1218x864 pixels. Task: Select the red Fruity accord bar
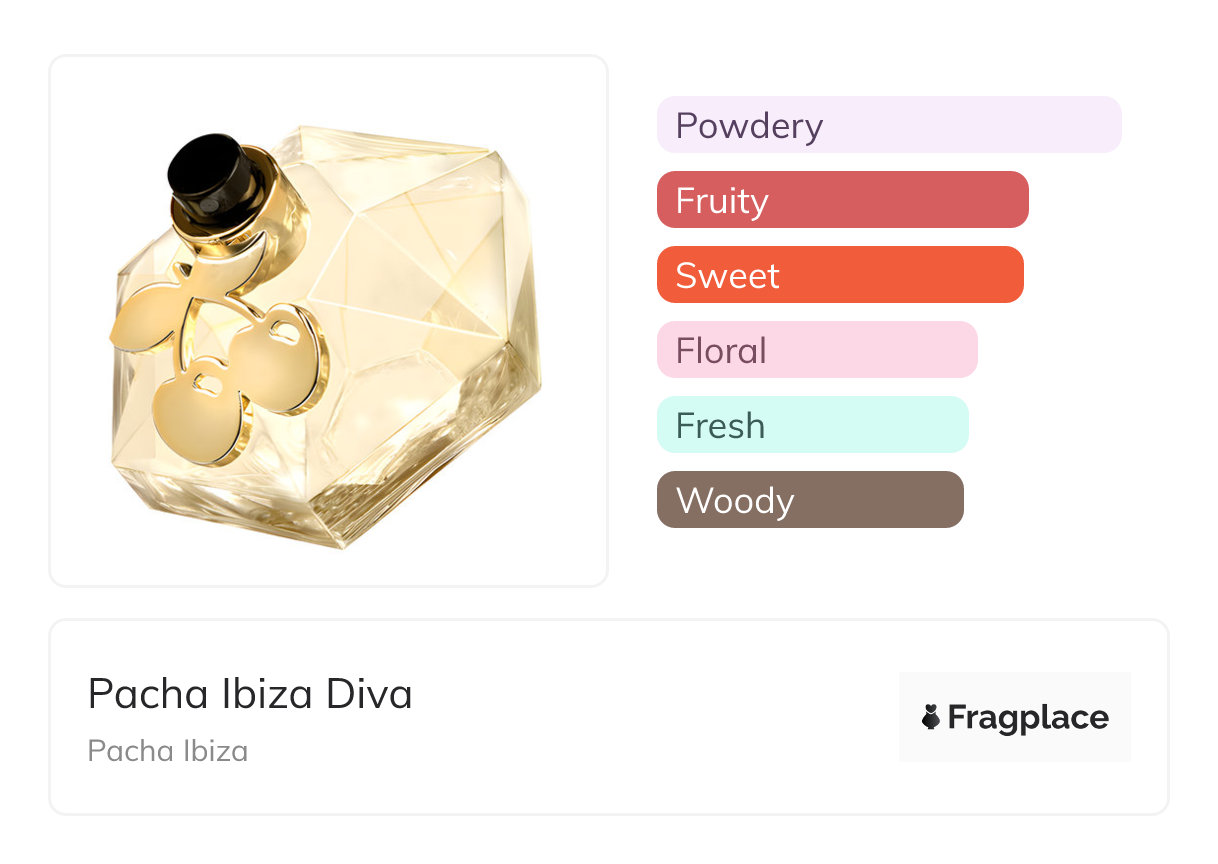coord(842,200)
